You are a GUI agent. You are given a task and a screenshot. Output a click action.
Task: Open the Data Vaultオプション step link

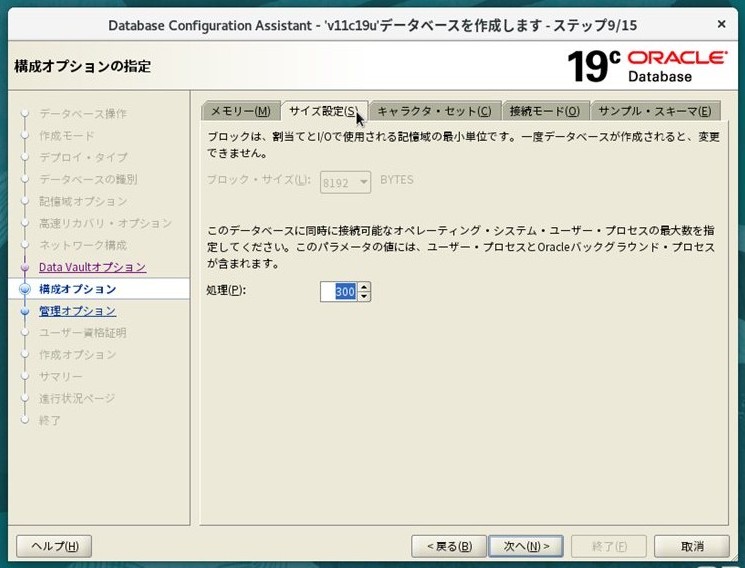92,267
